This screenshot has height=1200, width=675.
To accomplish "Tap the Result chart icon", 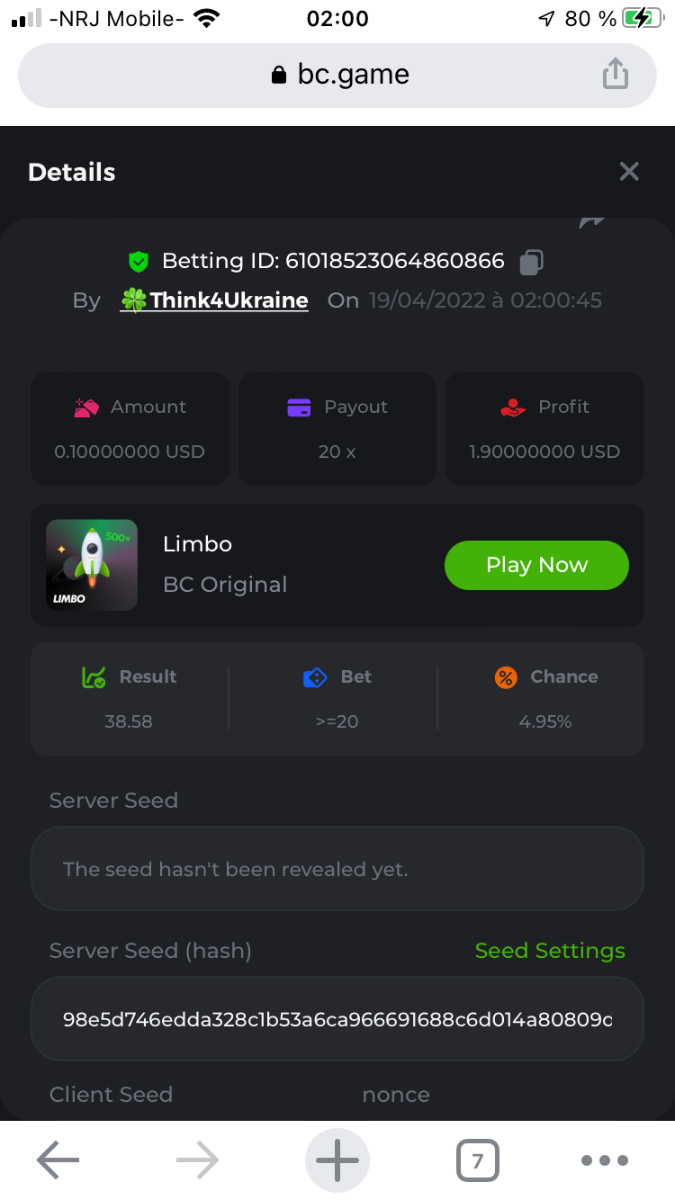I will 94,677.
